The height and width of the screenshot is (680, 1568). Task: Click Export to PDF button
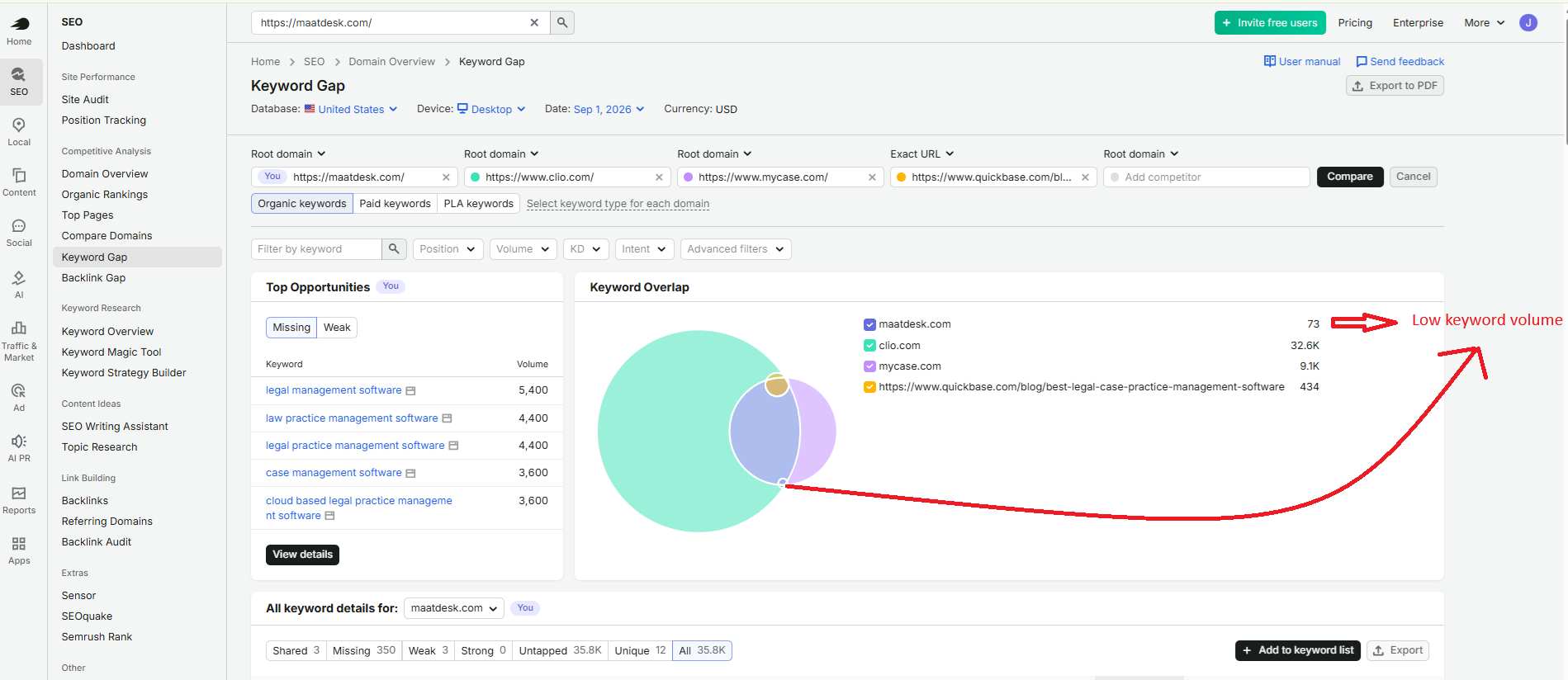[x=1395, y=86]
